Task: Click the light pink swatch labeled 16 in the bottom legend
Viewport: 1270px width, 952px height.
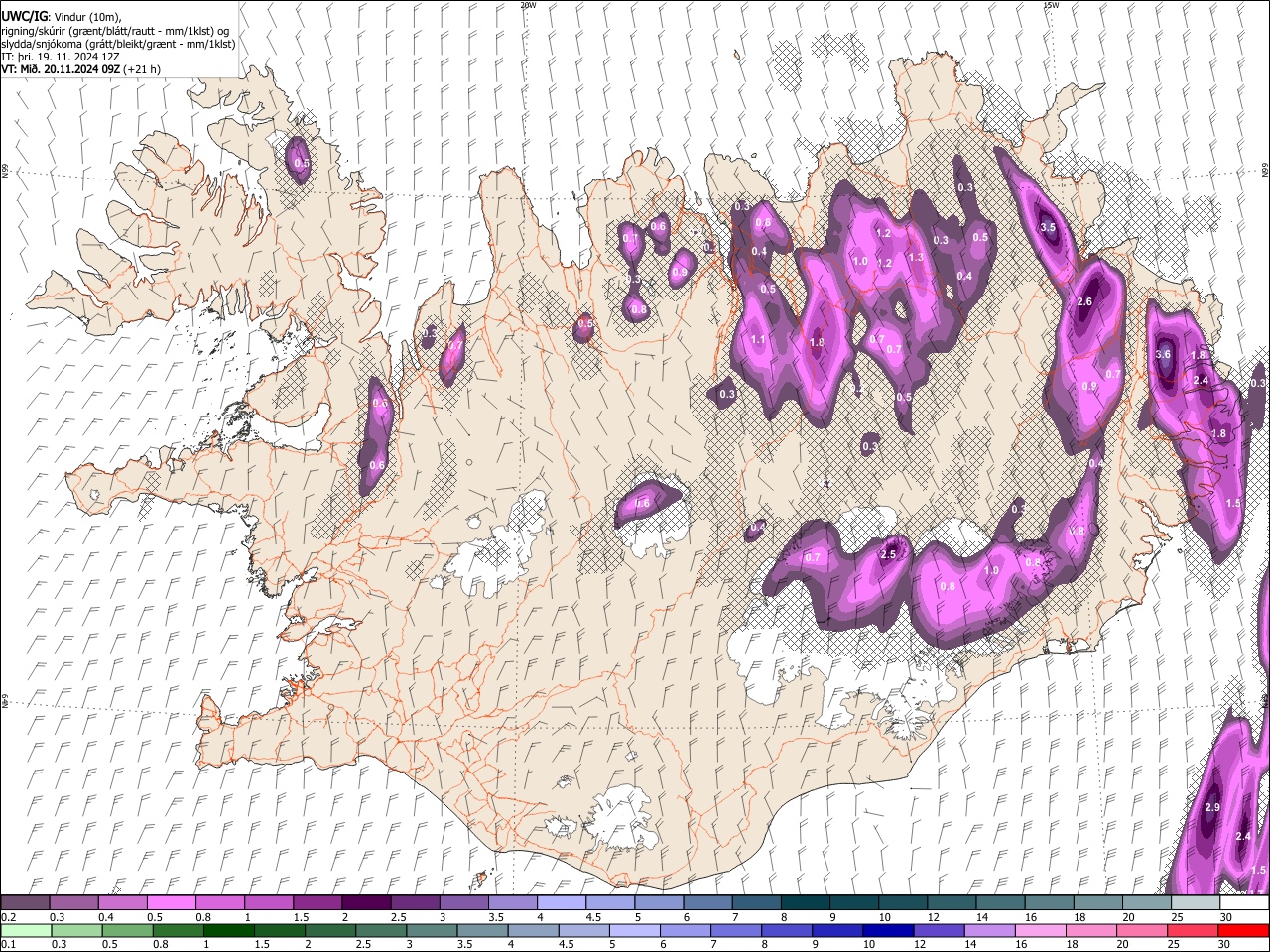Action: coord(1041,930)
